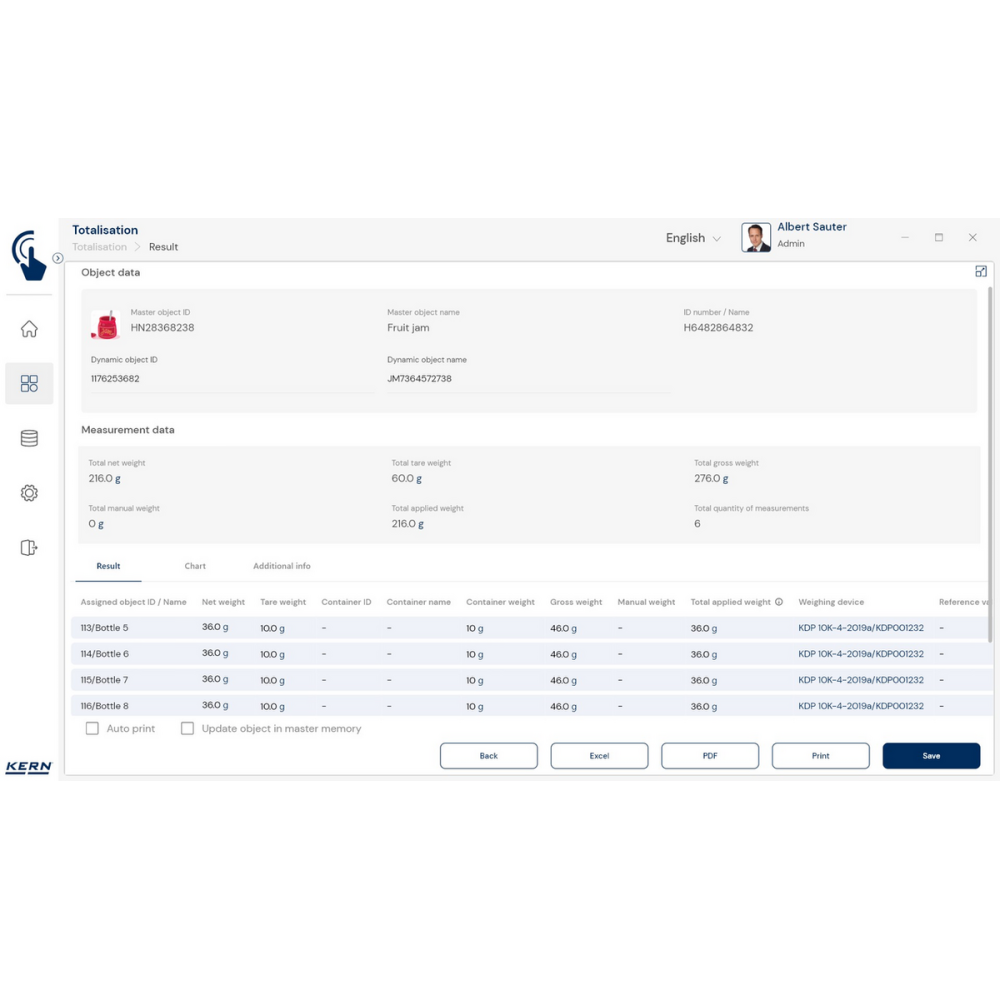Open the English language dropdown
Image resolution: width=1000 pixels, height=1000 pixels.
[693, 238]
